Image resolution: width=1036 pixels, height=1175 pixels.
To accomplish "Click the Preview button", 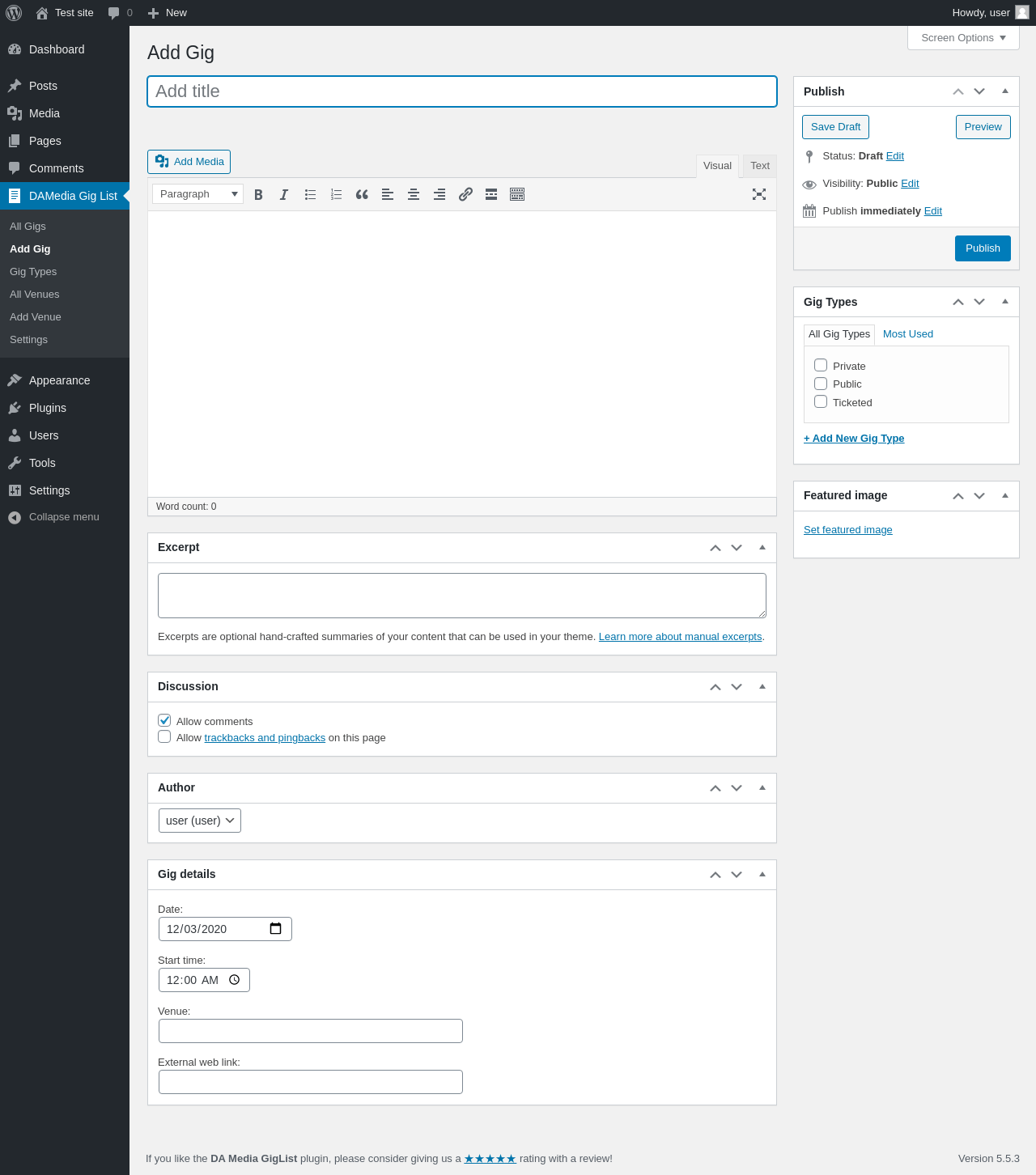I will (x=983, y=127).
